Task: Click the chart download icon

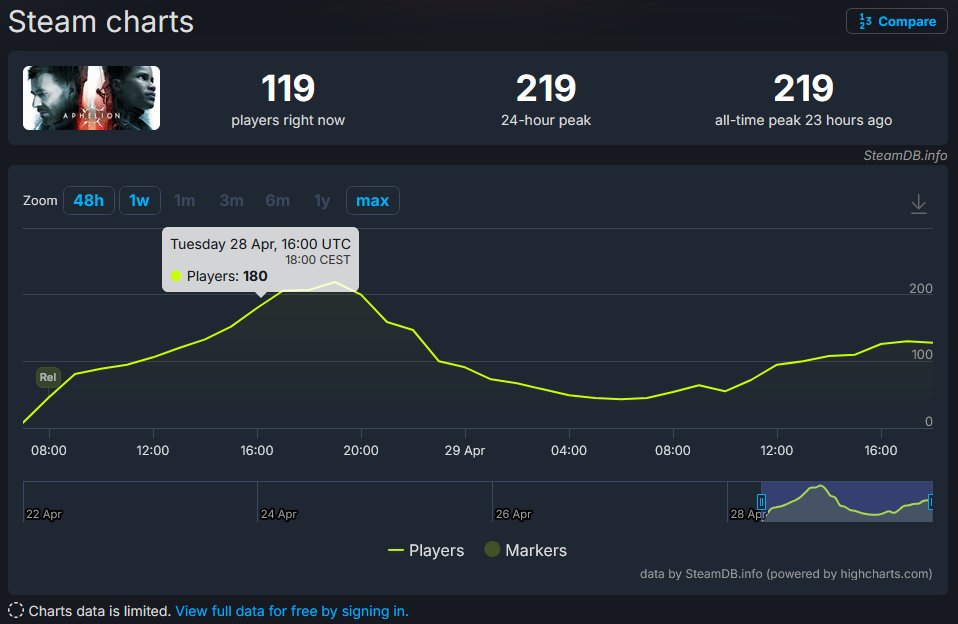Action: click(x=918, y=204)
